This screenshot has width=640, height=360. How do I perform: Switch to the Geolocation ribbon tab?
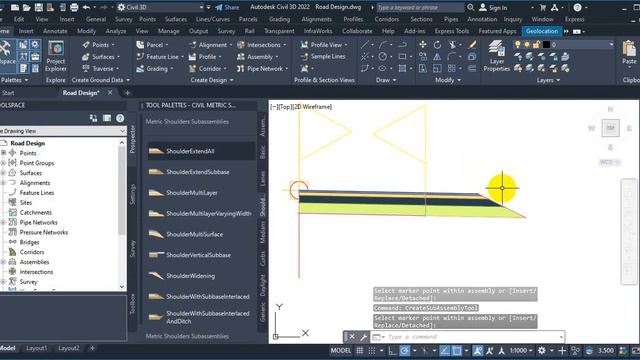tap(542, 31)
